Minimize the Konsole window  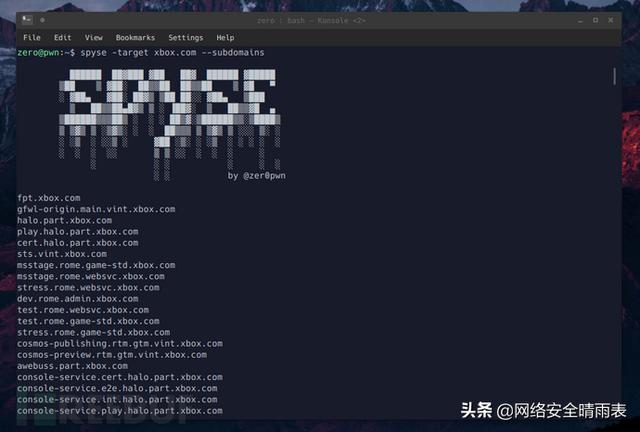(x=580, y=20)
